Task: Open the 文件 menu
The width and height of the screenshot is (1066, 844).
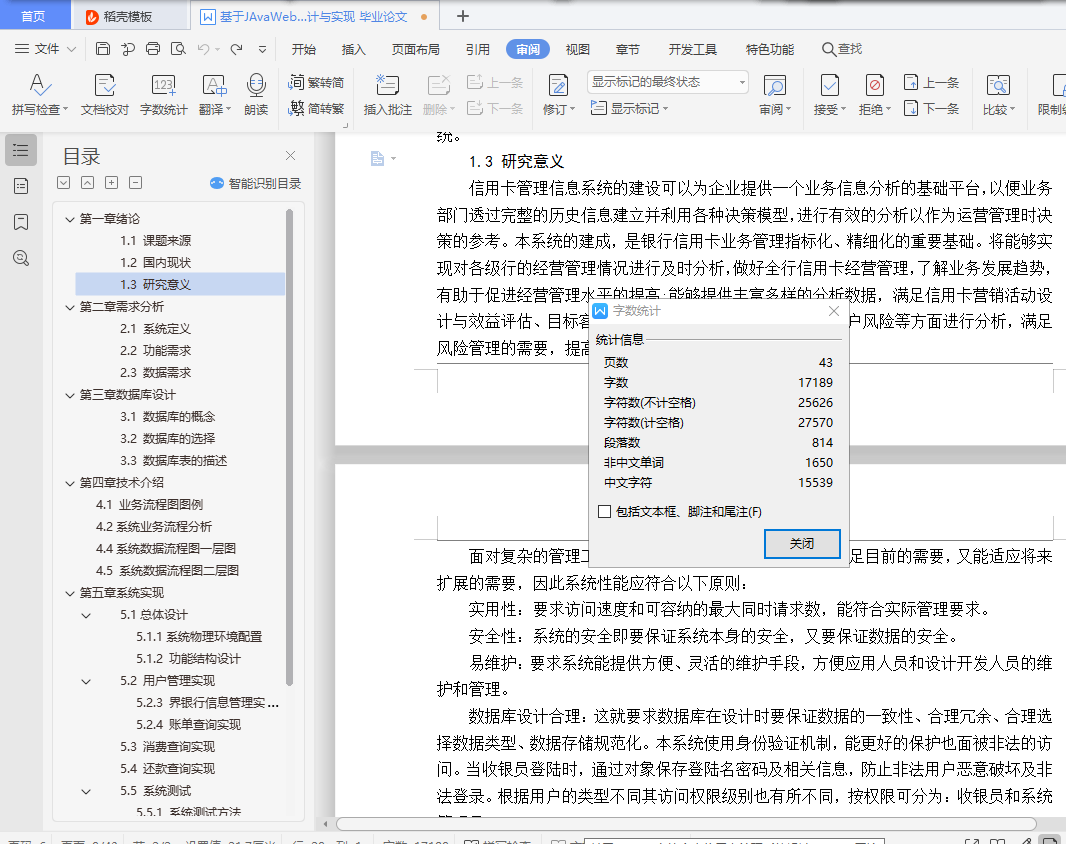Action: (46, 48)
